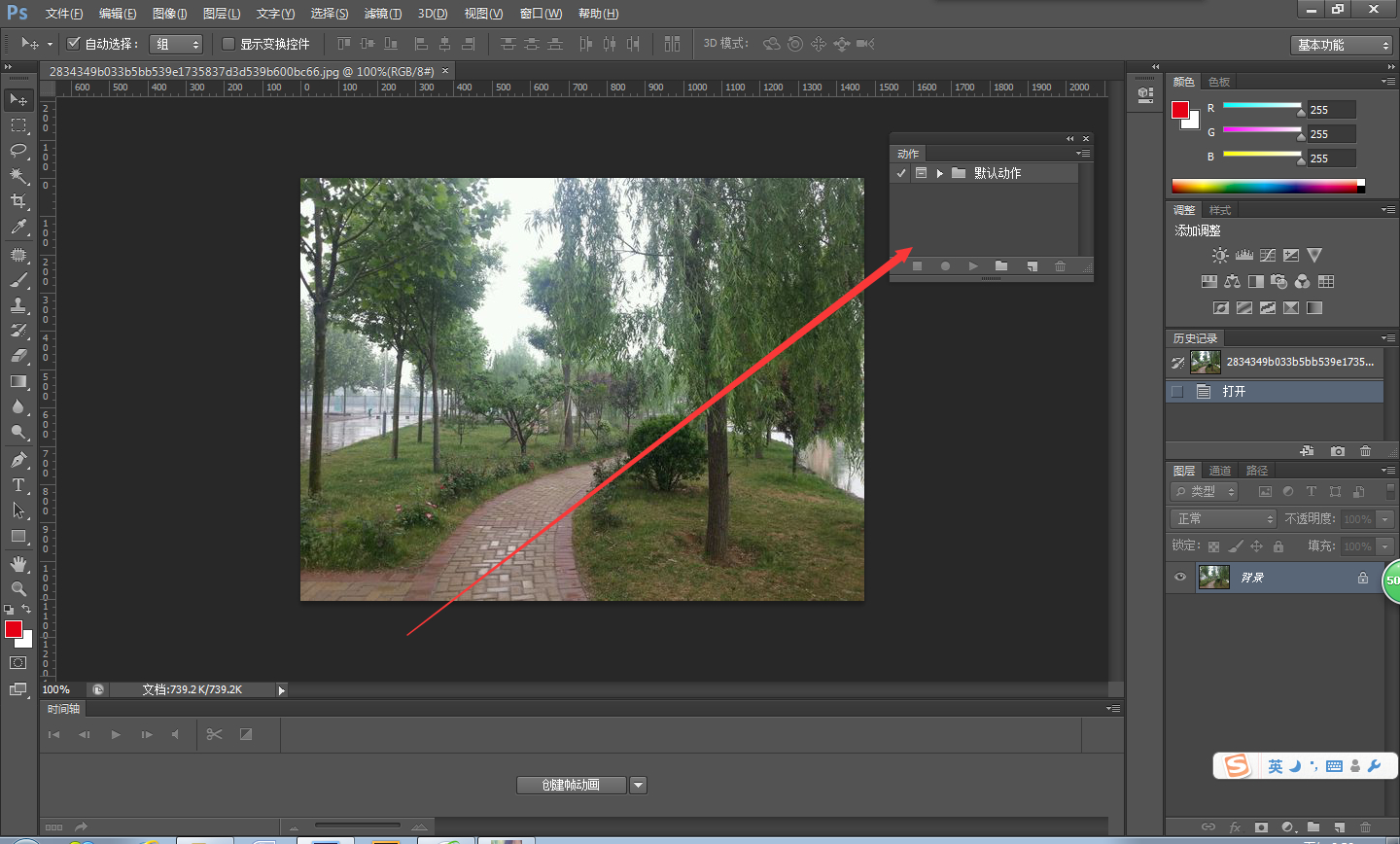Choose the Zoom tool
Screen dimensions: 1400x844
click(18, 589)
